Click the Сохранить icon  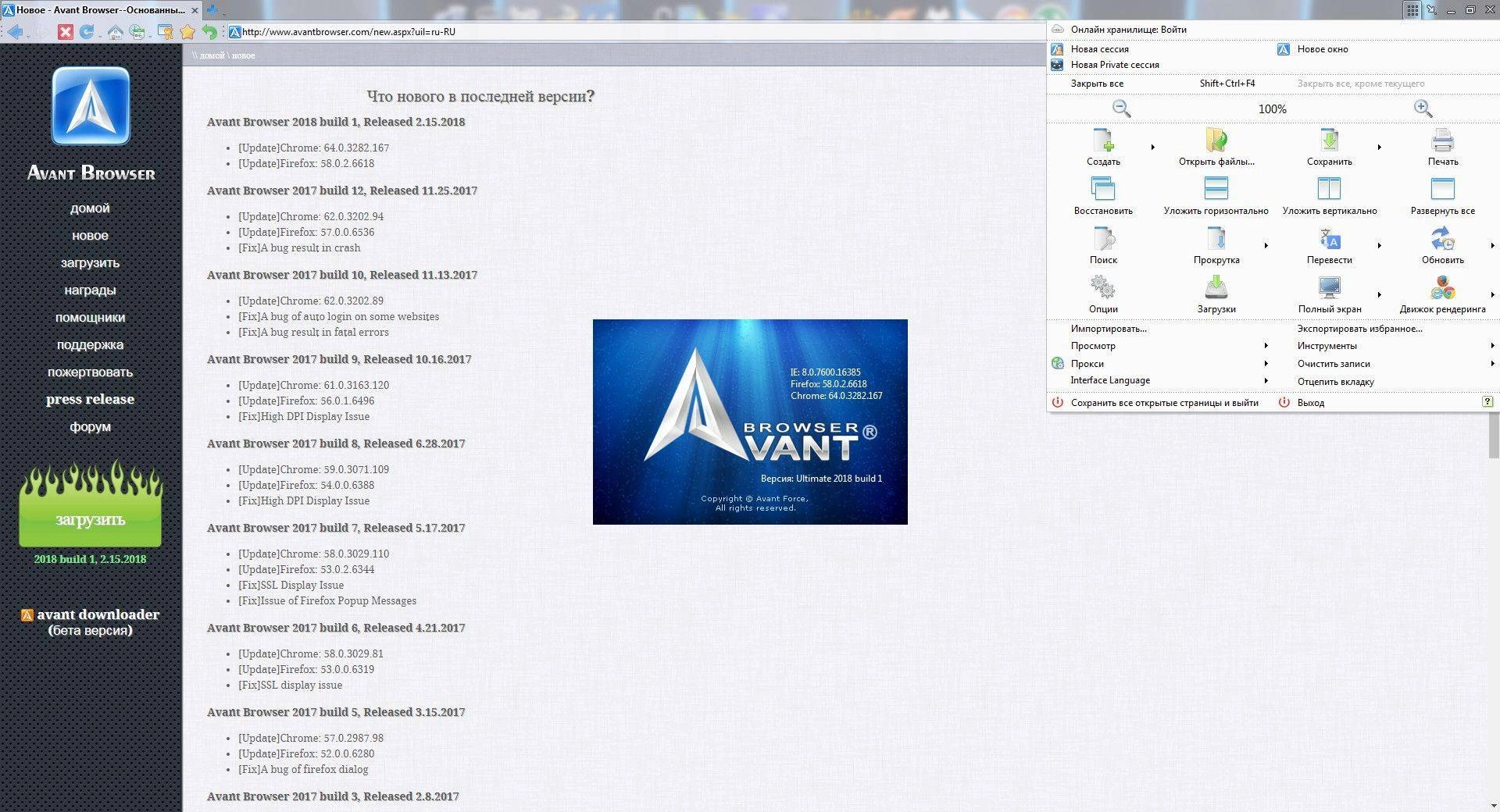click(x=1329, y=141)
